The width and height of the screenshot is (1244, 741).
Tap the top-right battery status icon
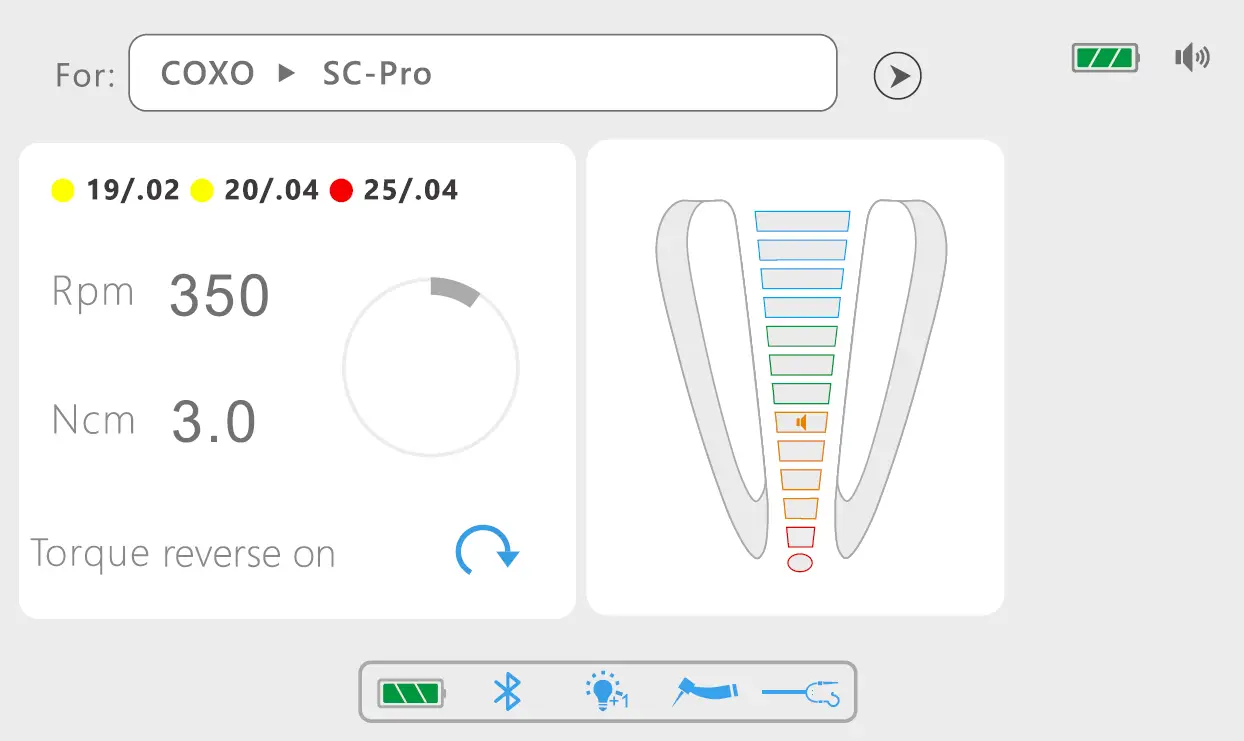coord(1106,58)
